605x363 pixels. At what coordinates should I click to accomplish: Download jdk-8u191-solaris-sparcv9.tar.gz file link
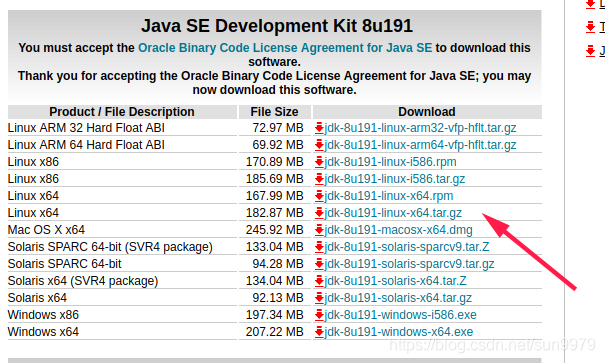point(410,263)
